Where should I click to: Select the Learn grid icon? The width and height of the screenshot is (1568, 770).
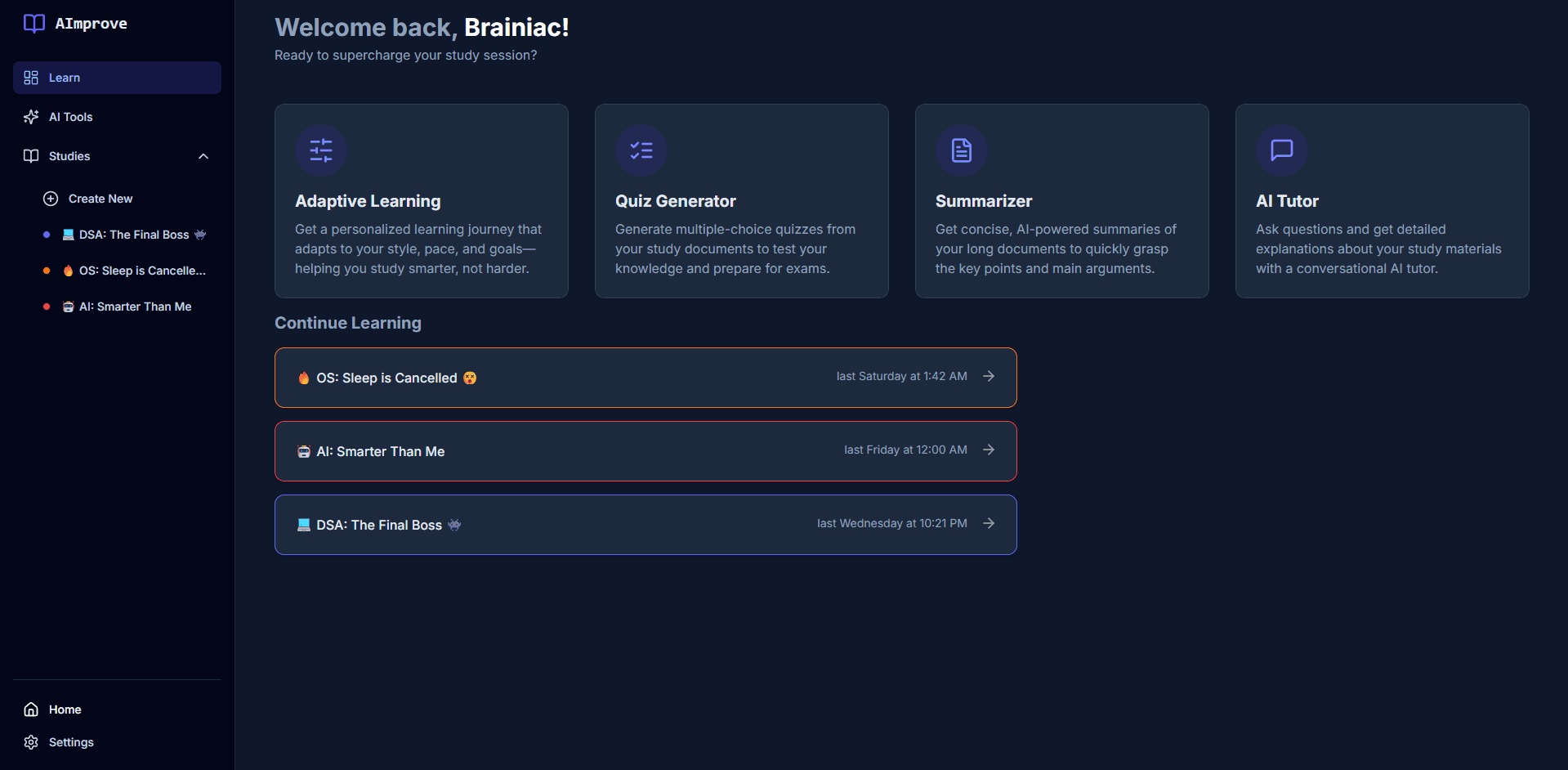pyautogui.click(x=31, y=77)
